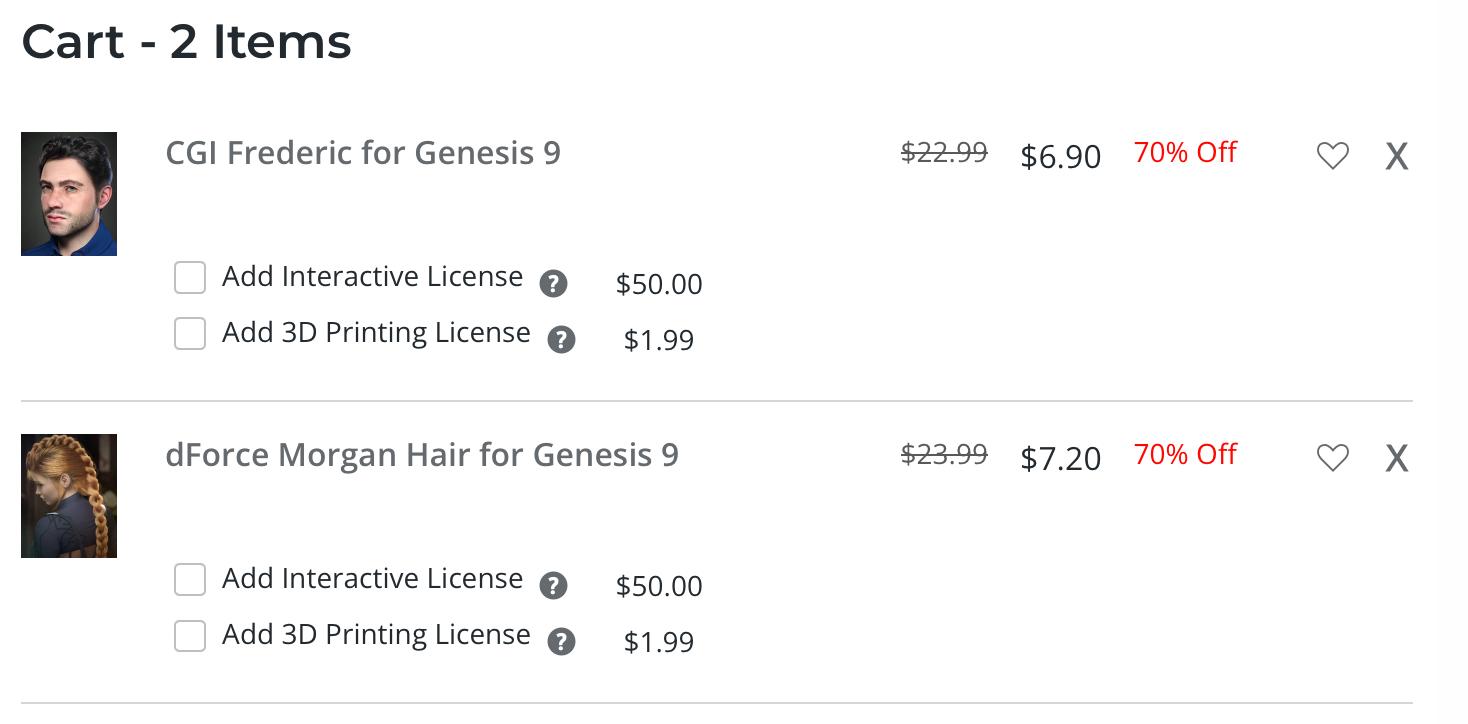Screen dimensions: 1468x724
Task: Click 'Add 3D Printing License' label text under Morgan Hair
Action: (x=376, y=635)
